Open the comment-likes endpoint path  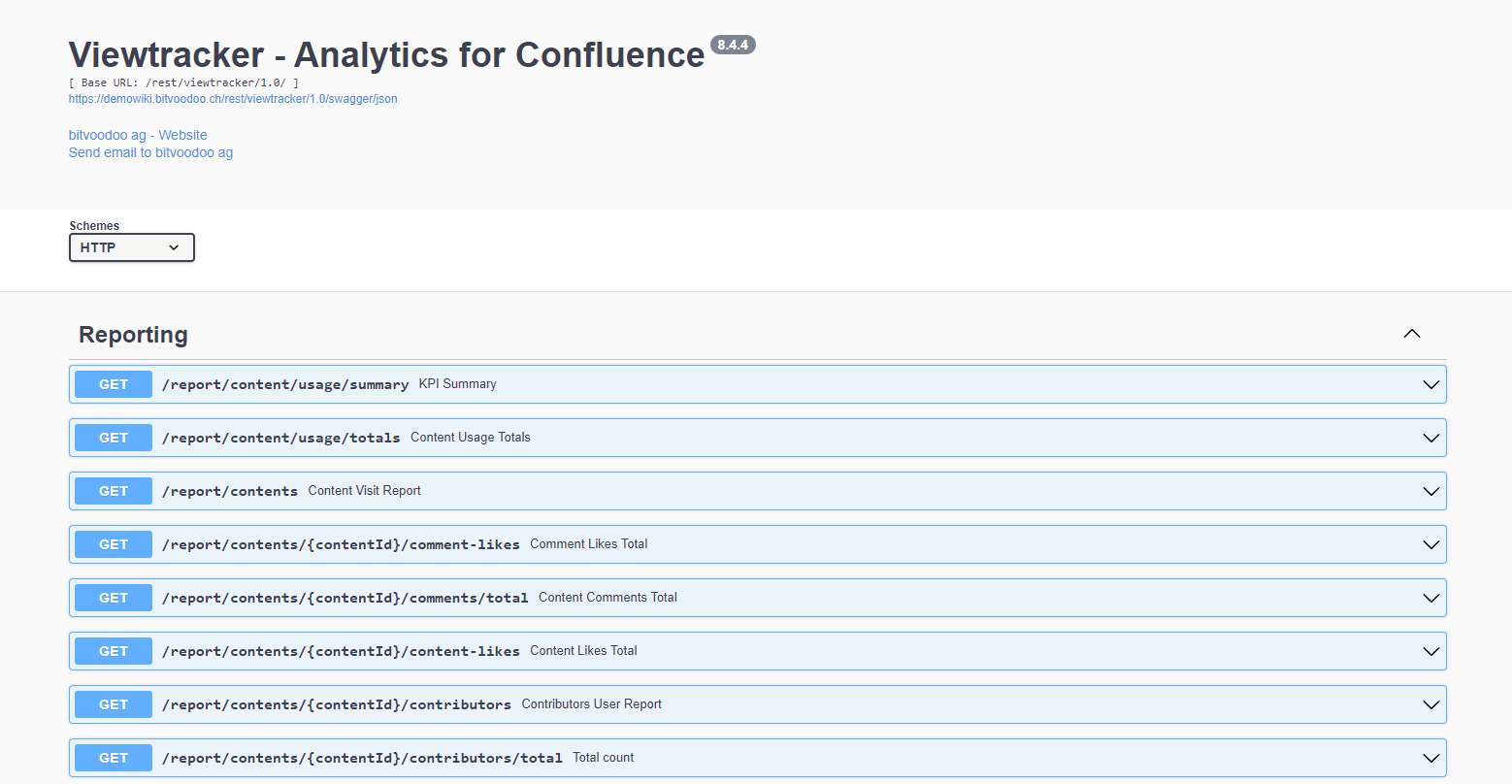341,545
